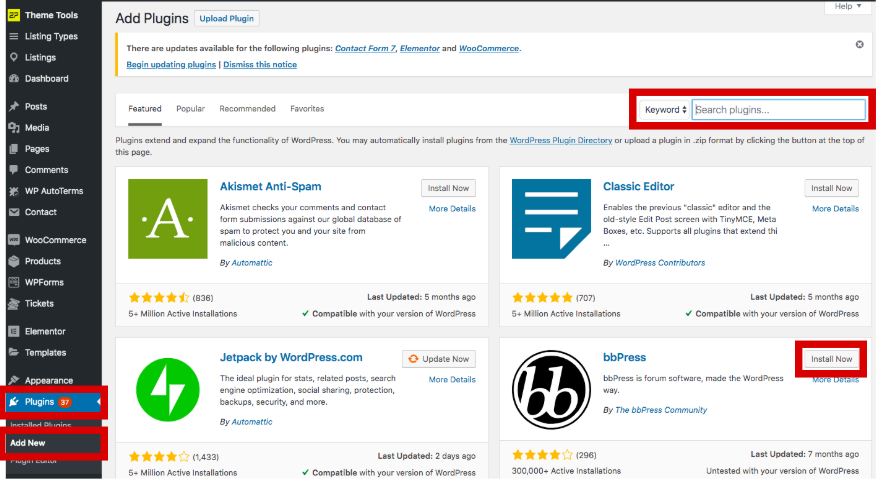This screenshot has width=885, height=490.
Task: Click the Pages icon in sidebar
Action: point(14,149)
